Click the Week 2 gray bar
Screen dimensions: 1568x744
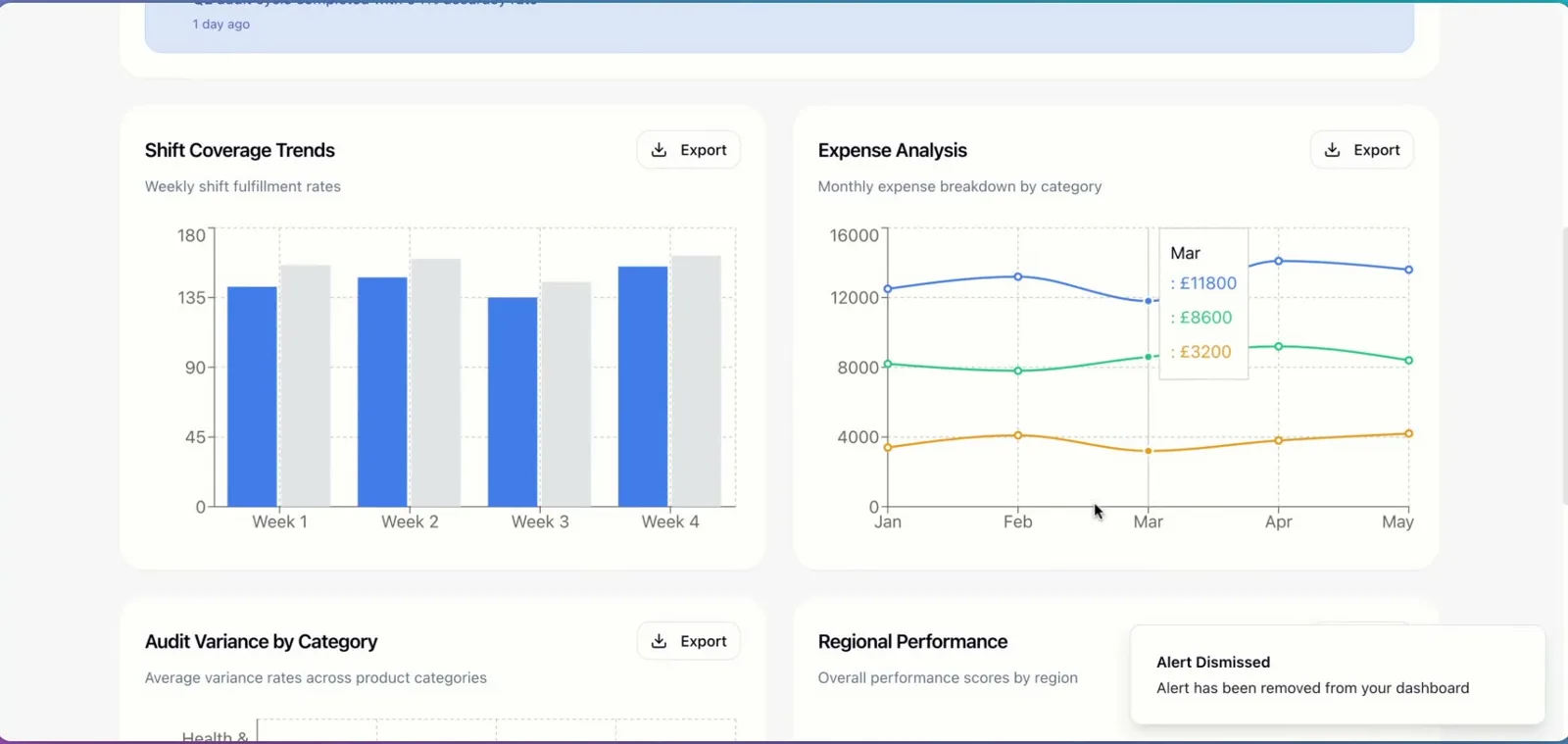tap(436, 383)
